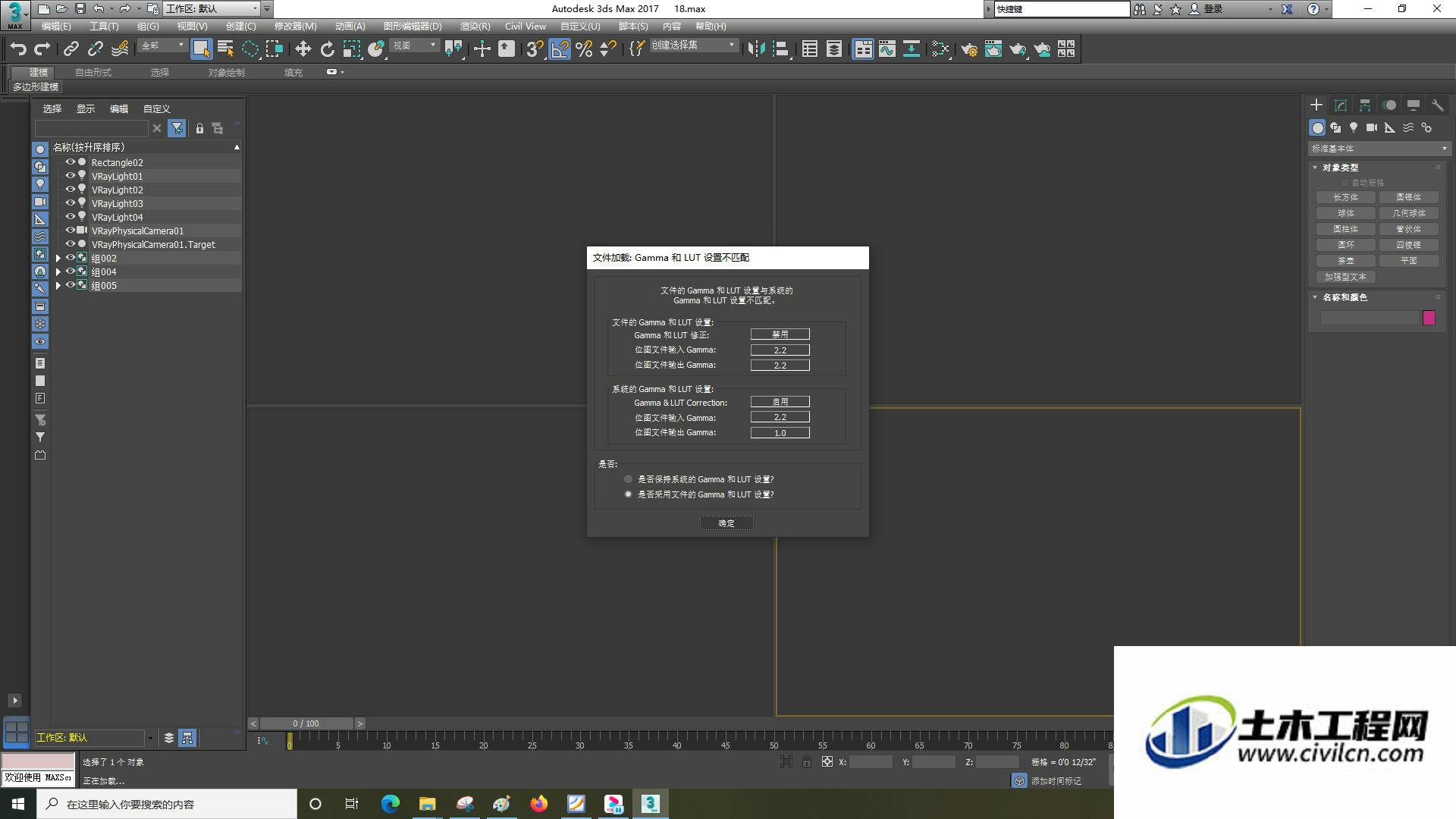Click the scene explorer search field
Image resolution: width=1456 pixels, height=819 pixels.
91,128
